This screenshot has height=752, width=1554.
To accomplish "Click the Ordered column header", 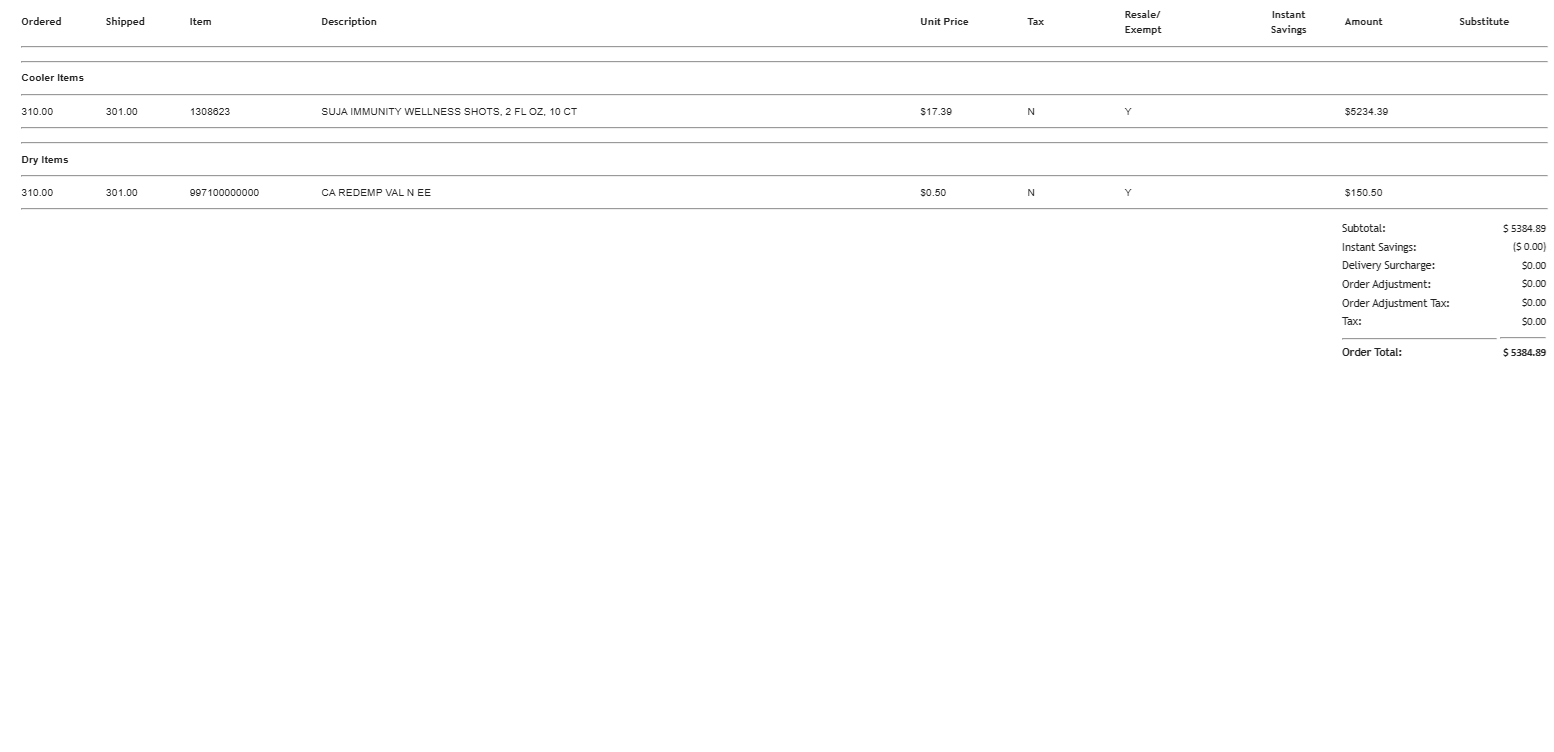I will [x=41, y=22].
